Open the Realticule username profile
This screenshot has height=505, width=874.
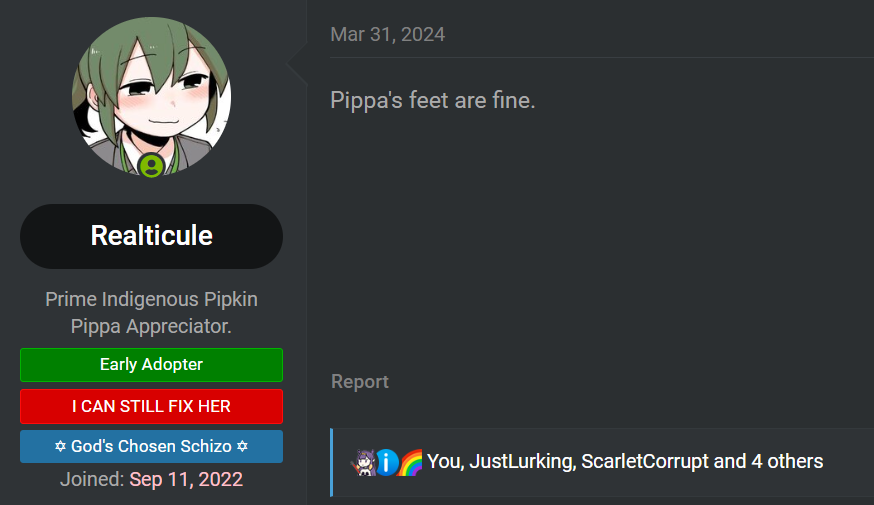[x=152, y=236]
